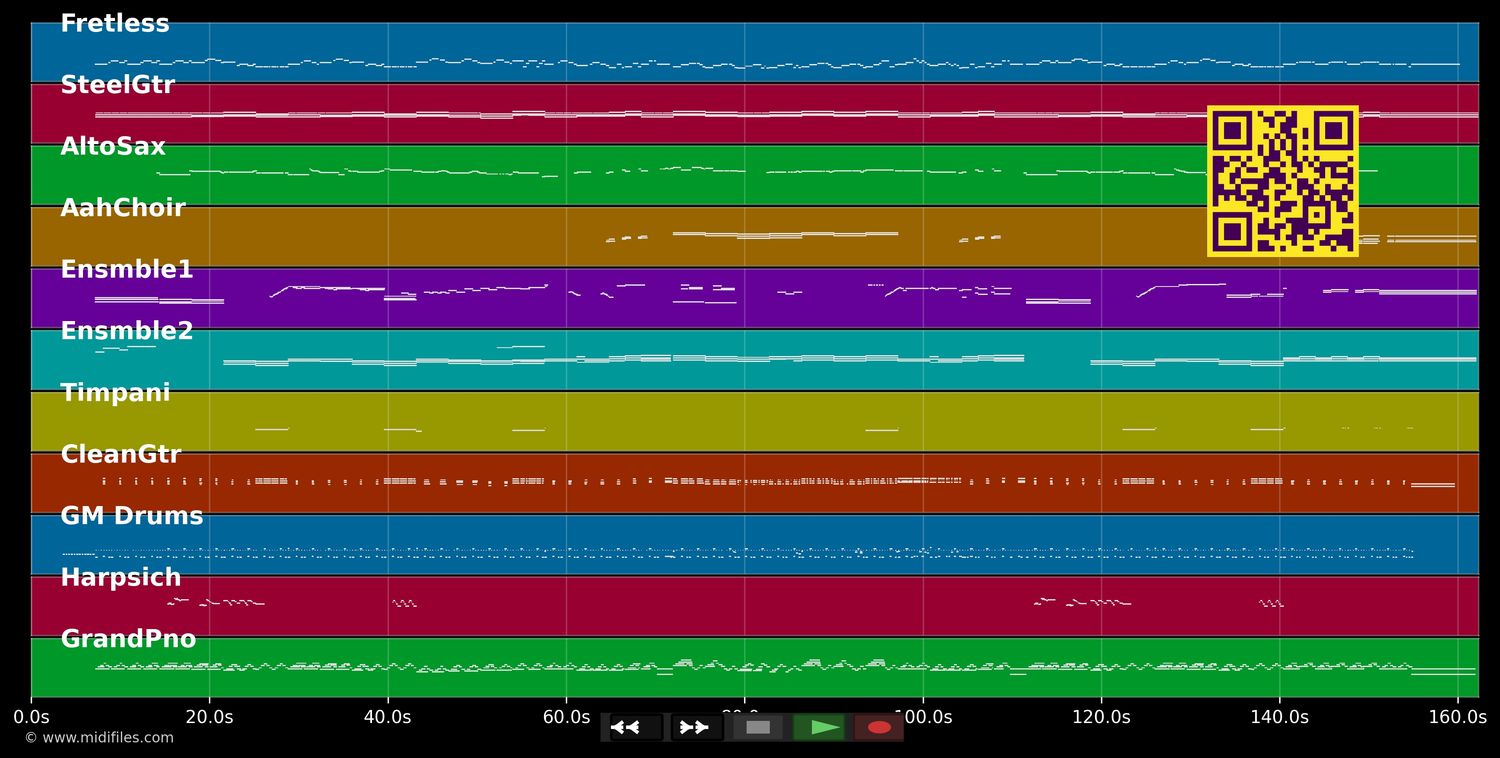Image resolution: width=1500 pixels, height=758 pixels.
Task: Select the AltoSax track label
Action: tap(113, 147)
